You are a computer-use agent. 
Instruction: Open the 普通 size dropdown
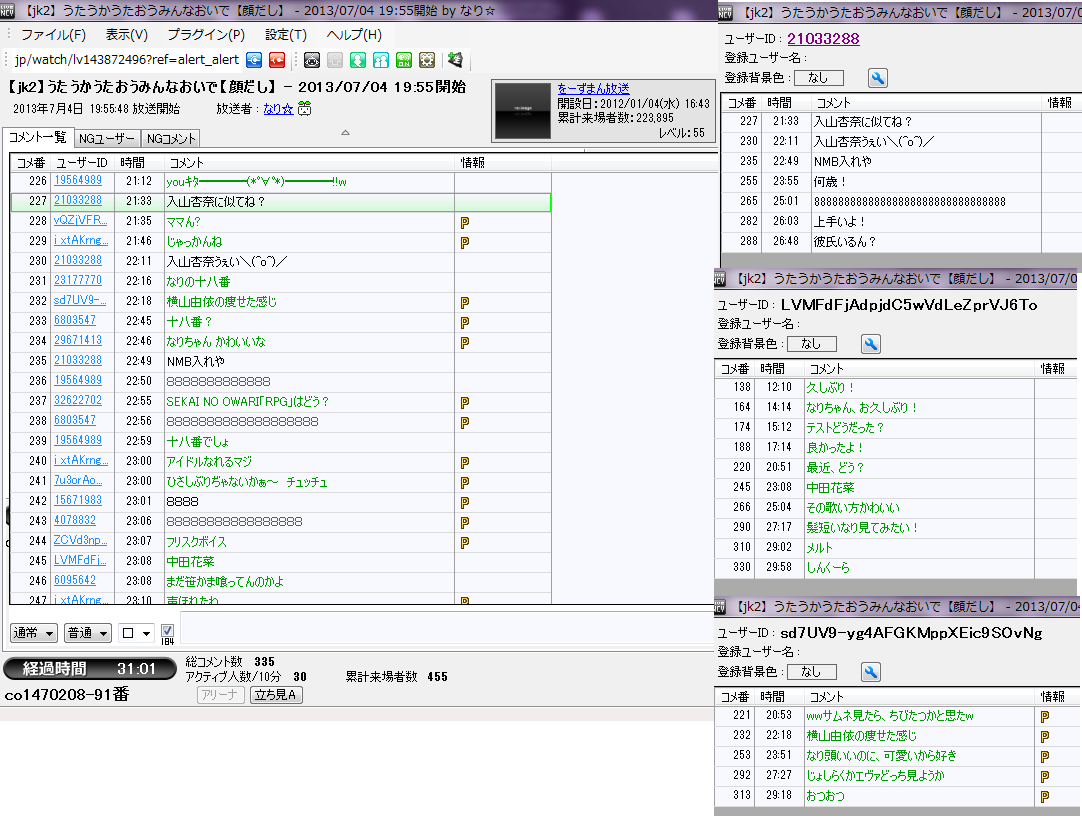(x=88, y=633)
